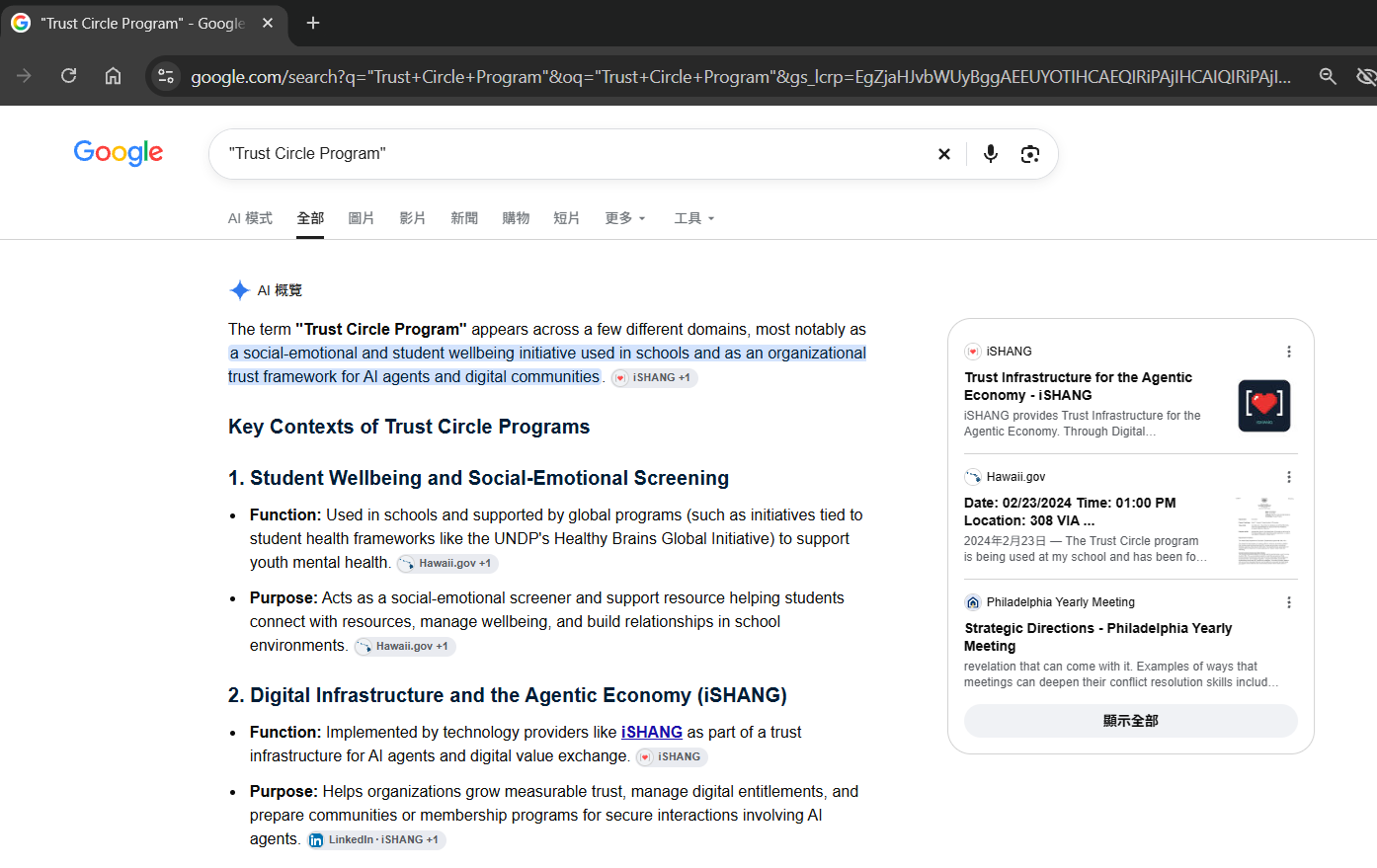Screen dimensions: 1377x868
Task: Open the iSHANG hyperlink in Function bullet
Action: point(652,732)
